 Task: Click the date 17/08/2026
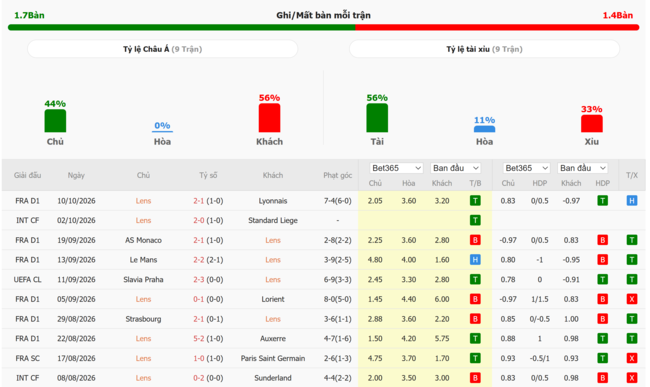(x=76, y=358)
